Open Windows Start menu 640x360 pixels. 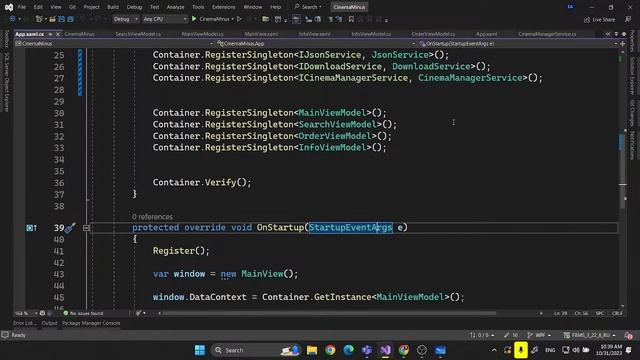[200, 350]
